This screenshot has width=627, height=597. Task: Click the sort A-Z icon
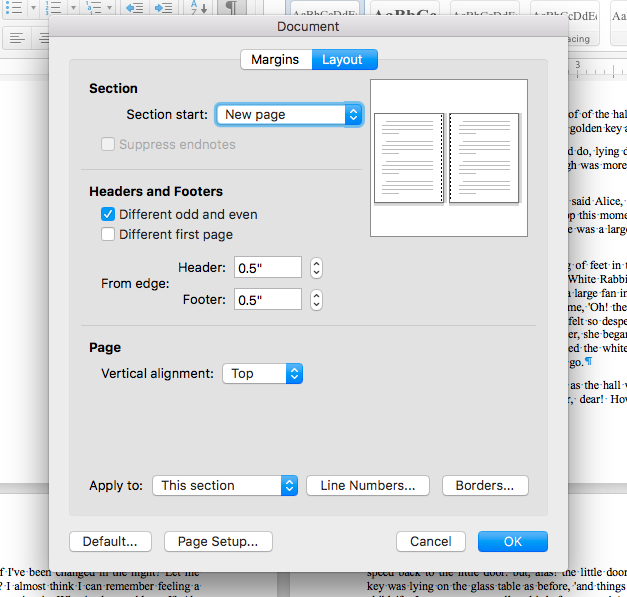(x=198, y=7)
